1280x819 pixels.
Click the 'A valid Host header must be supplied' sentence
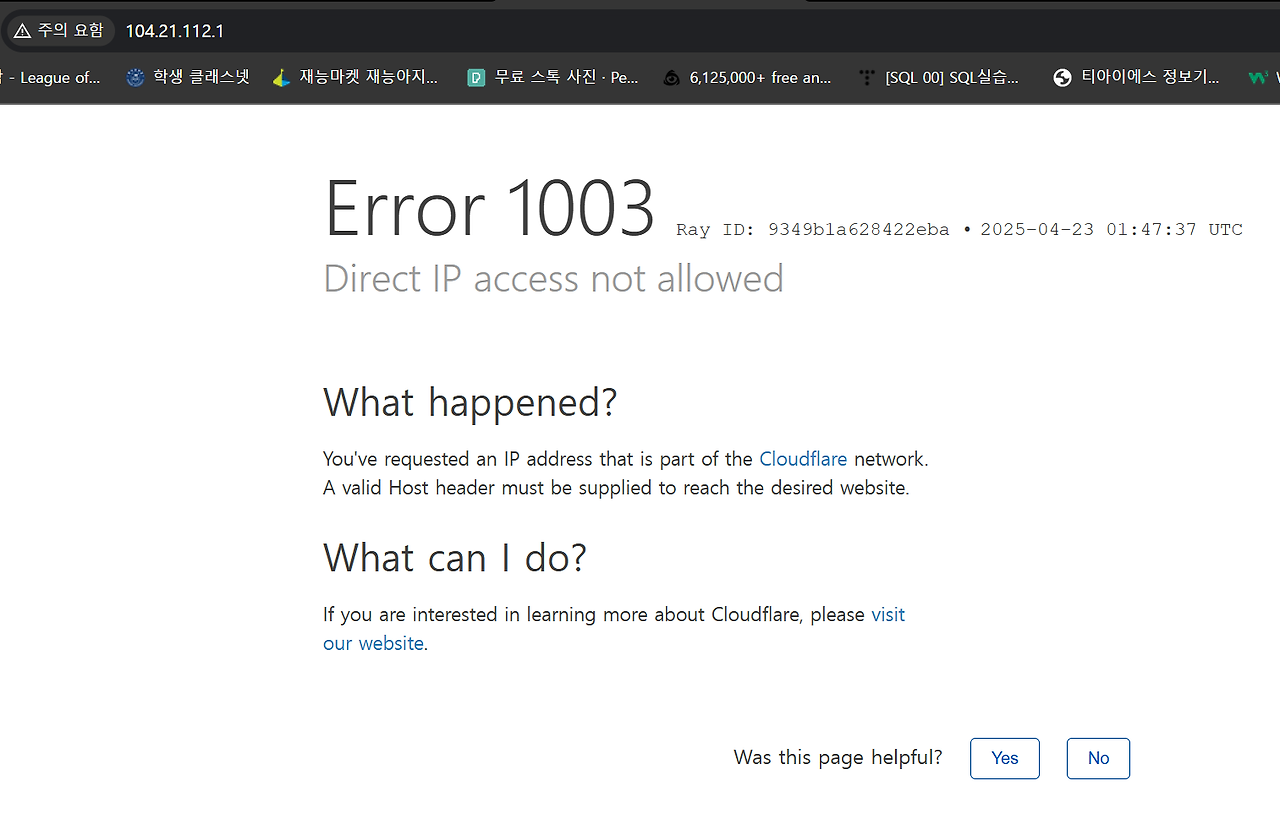[x=616, y=488]
